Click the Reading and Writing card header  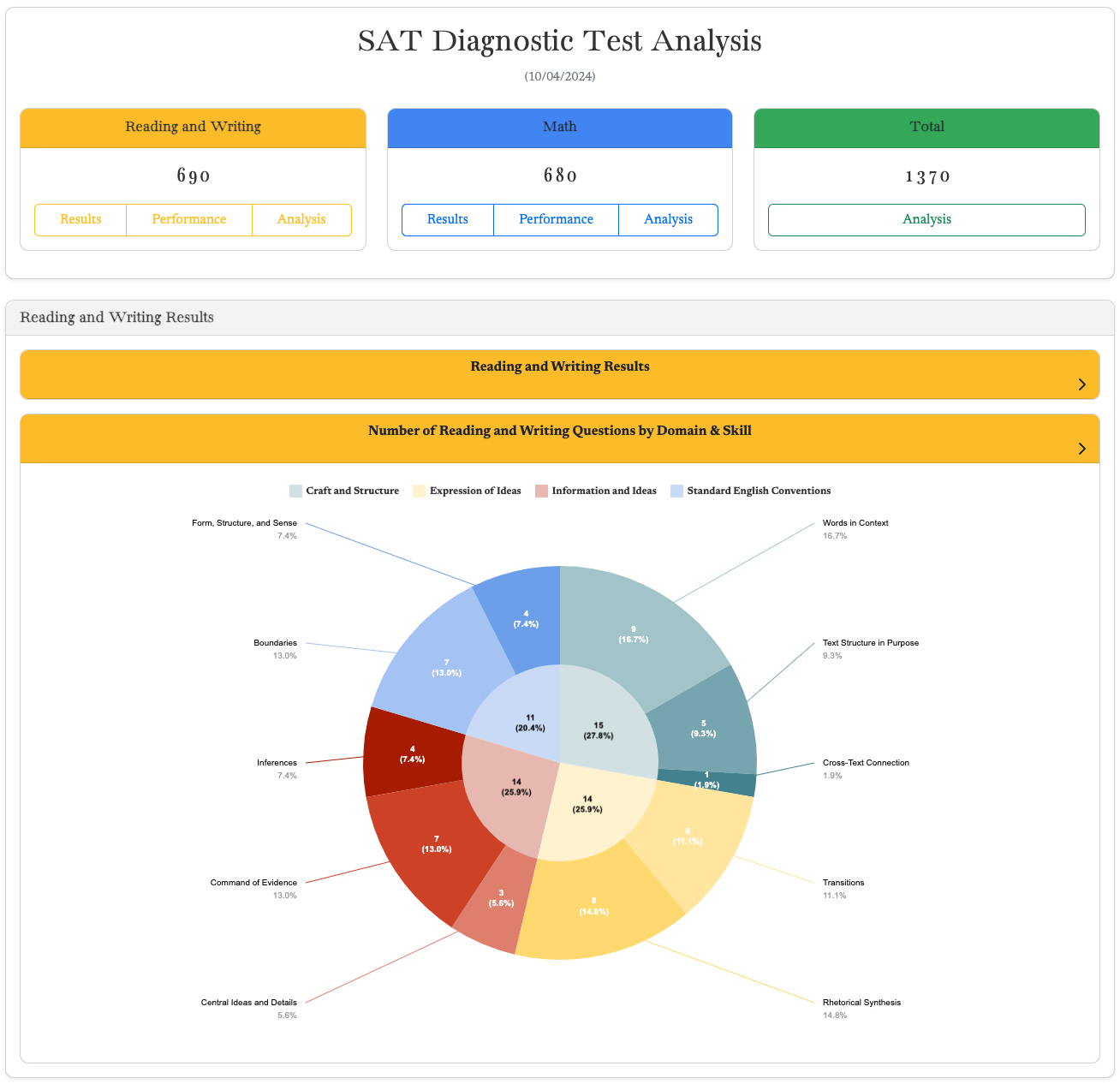pyautogui.click(x=193, y=128)
